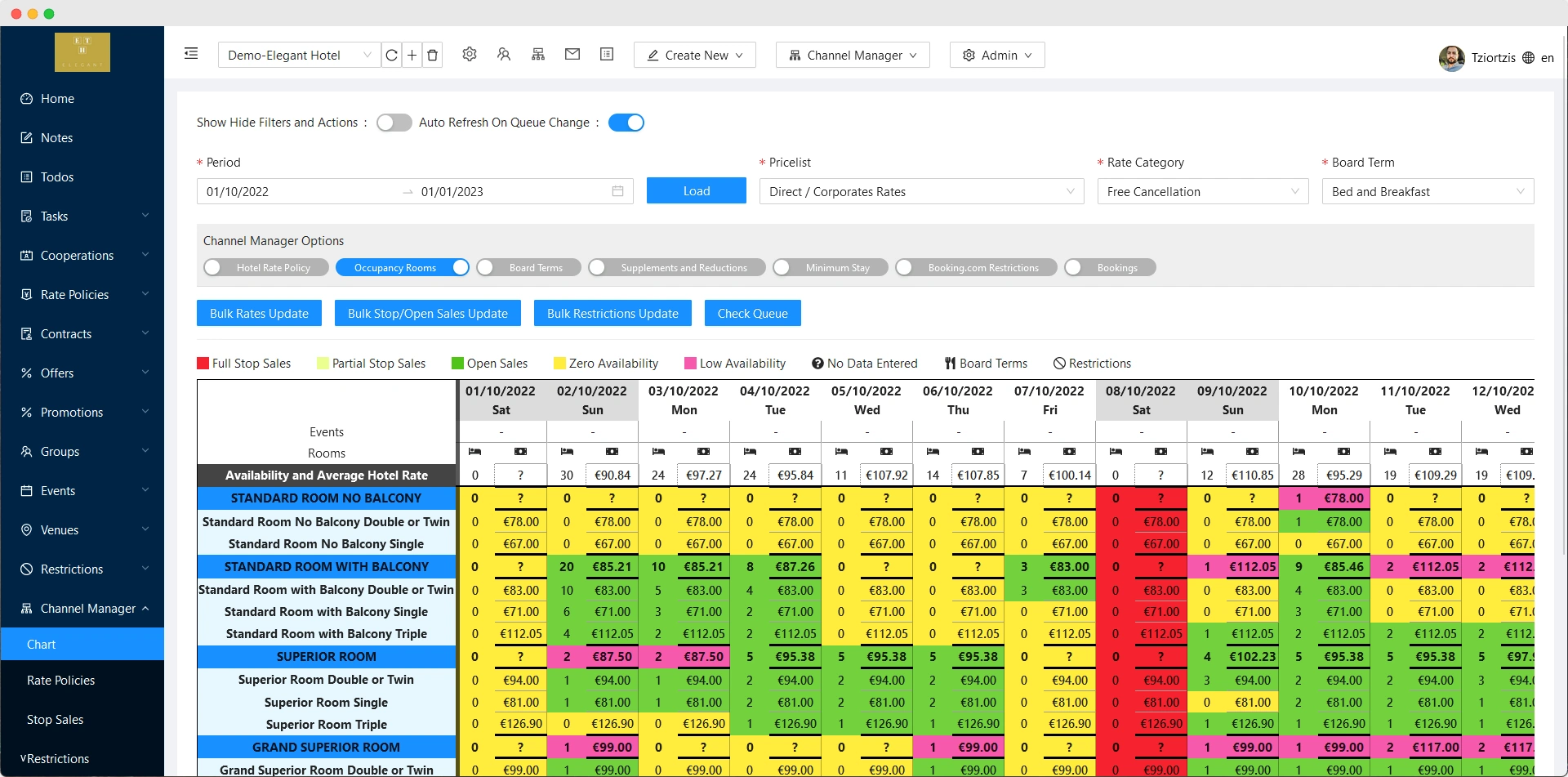The width and height of the screenshot is (1568, 777).
Task: Click bed icon under 05/10/2022 column
Action: pos(841,451)
